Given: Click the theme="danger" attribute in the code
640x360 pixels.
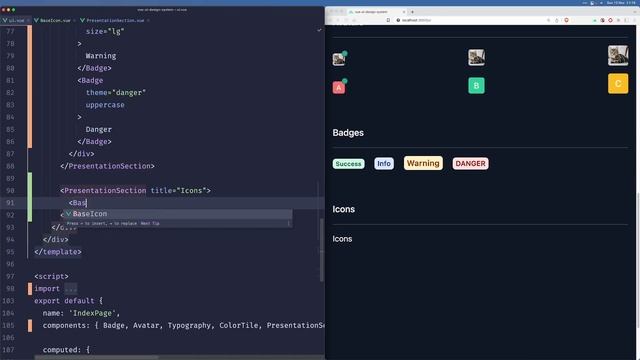Looking at the screenshot, I should (x=116, y=93).
